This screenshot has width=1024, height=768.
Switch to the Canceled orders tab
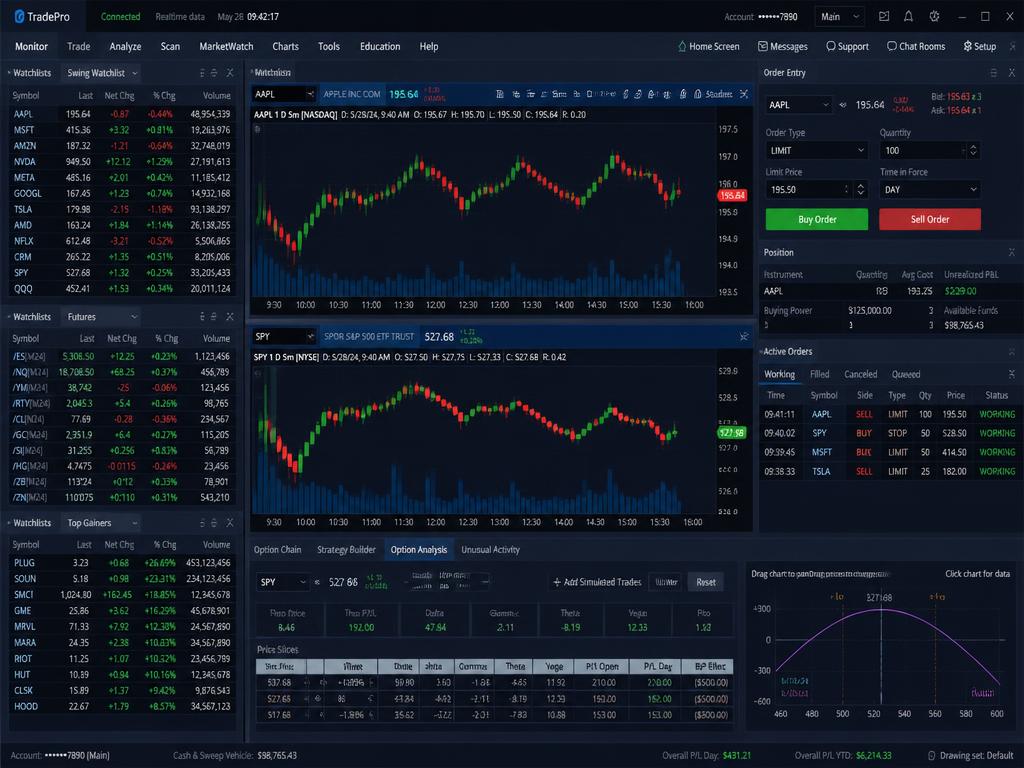click(x=861, y=374)
